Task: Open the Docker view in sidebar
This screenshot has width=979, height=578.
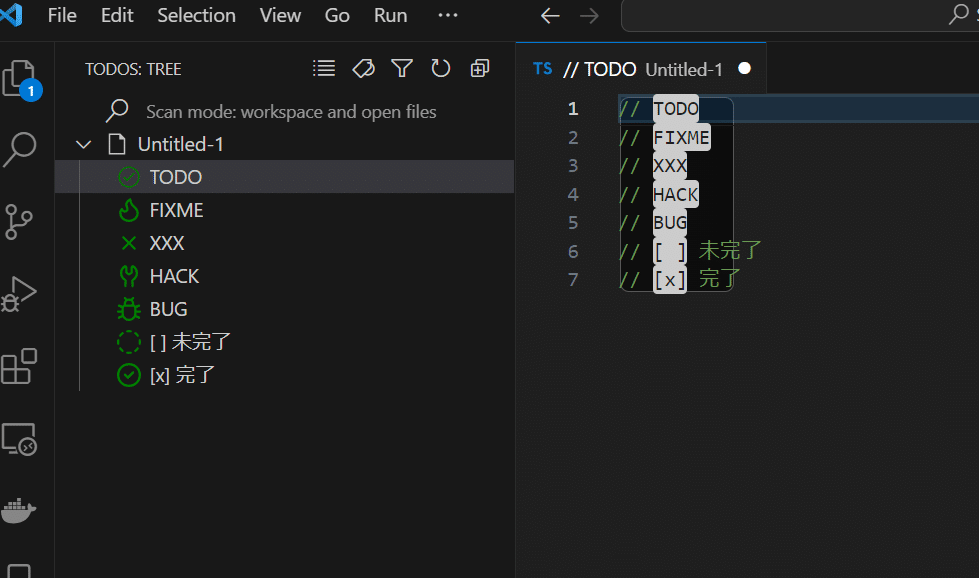Action: click(19, 511)
